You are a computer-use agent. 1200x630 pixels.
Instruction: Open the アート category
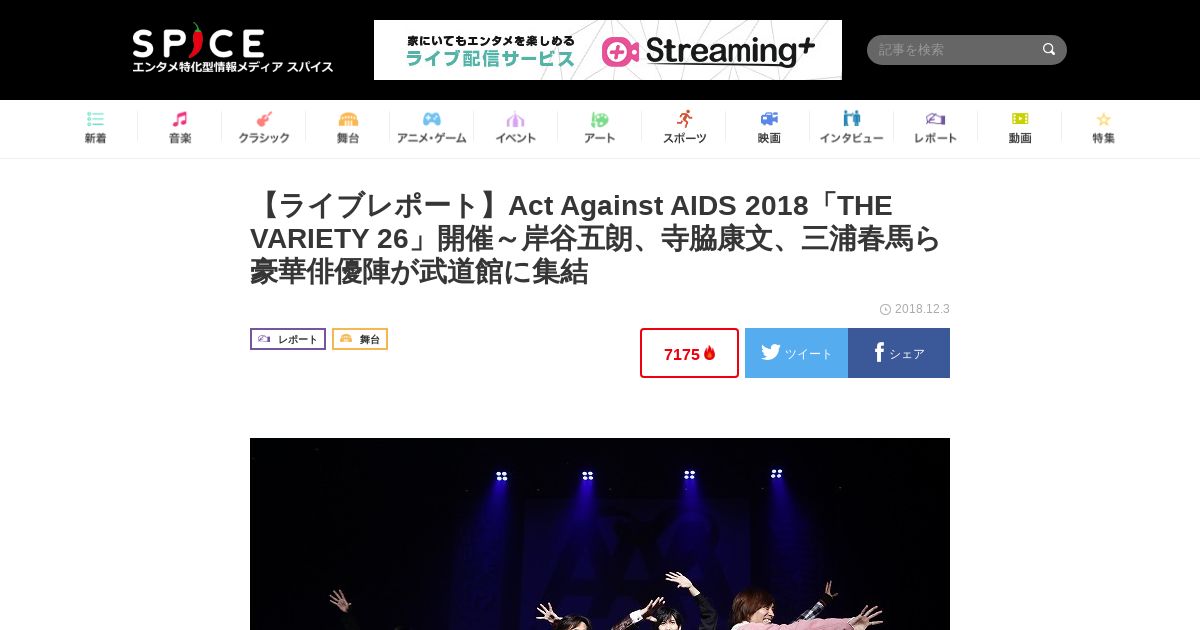click(x=600, y=128)
